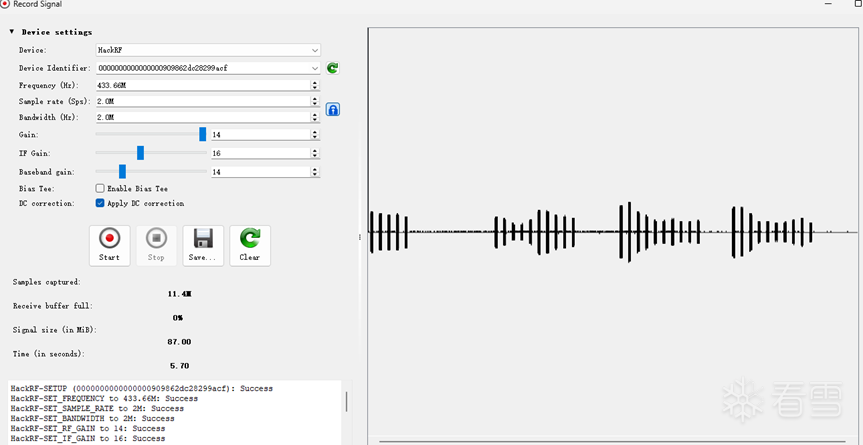Open the Device dropdown showing HackRF
This screenshot has height=445, width=863.
coord(207,50)
